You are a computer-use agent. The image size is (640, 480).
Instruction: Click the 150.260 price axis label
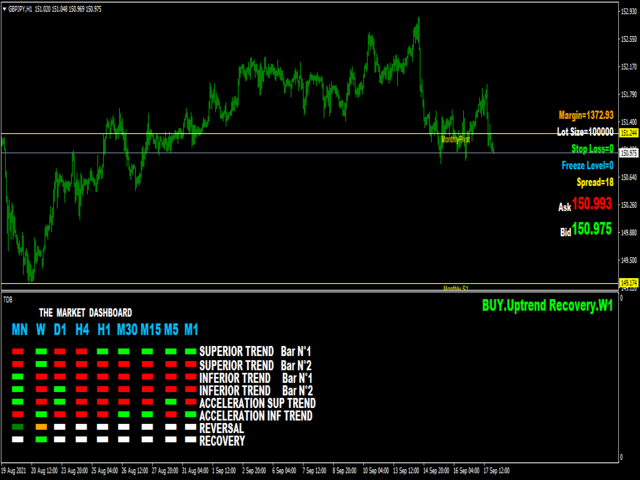[629, 204]
